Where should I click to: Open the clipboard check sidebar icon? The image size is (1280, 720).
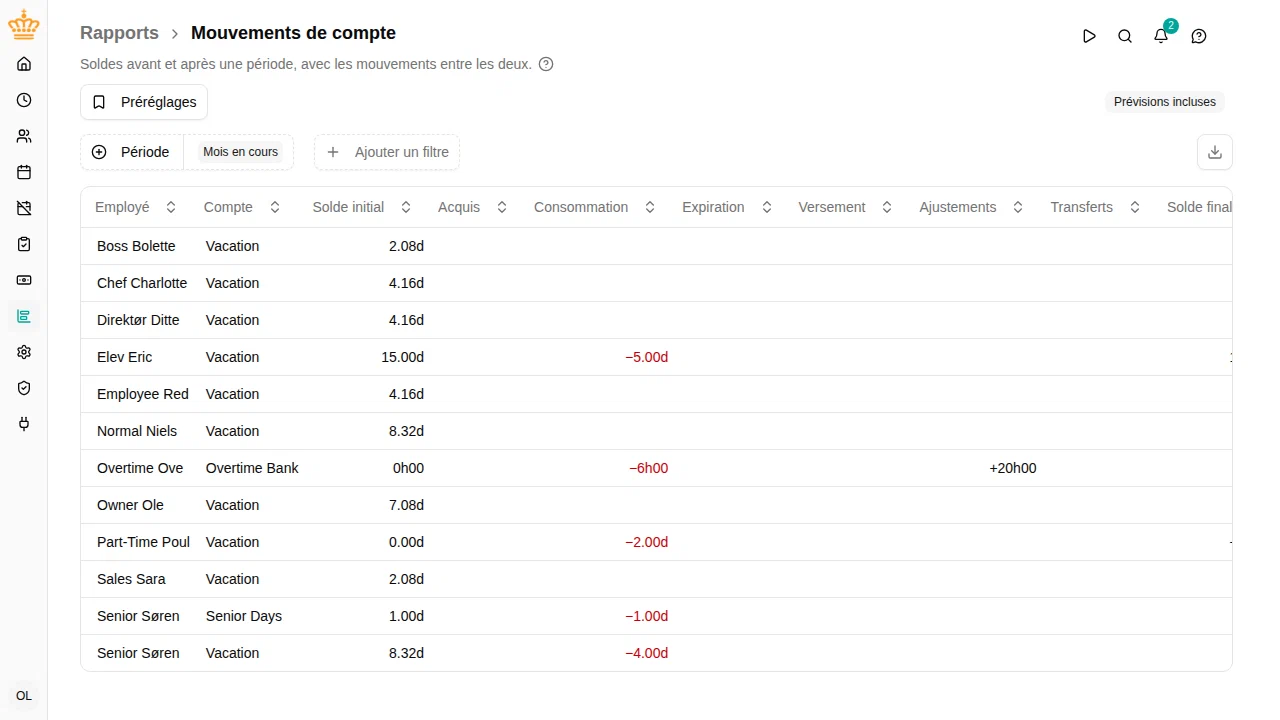pos(24,244)
